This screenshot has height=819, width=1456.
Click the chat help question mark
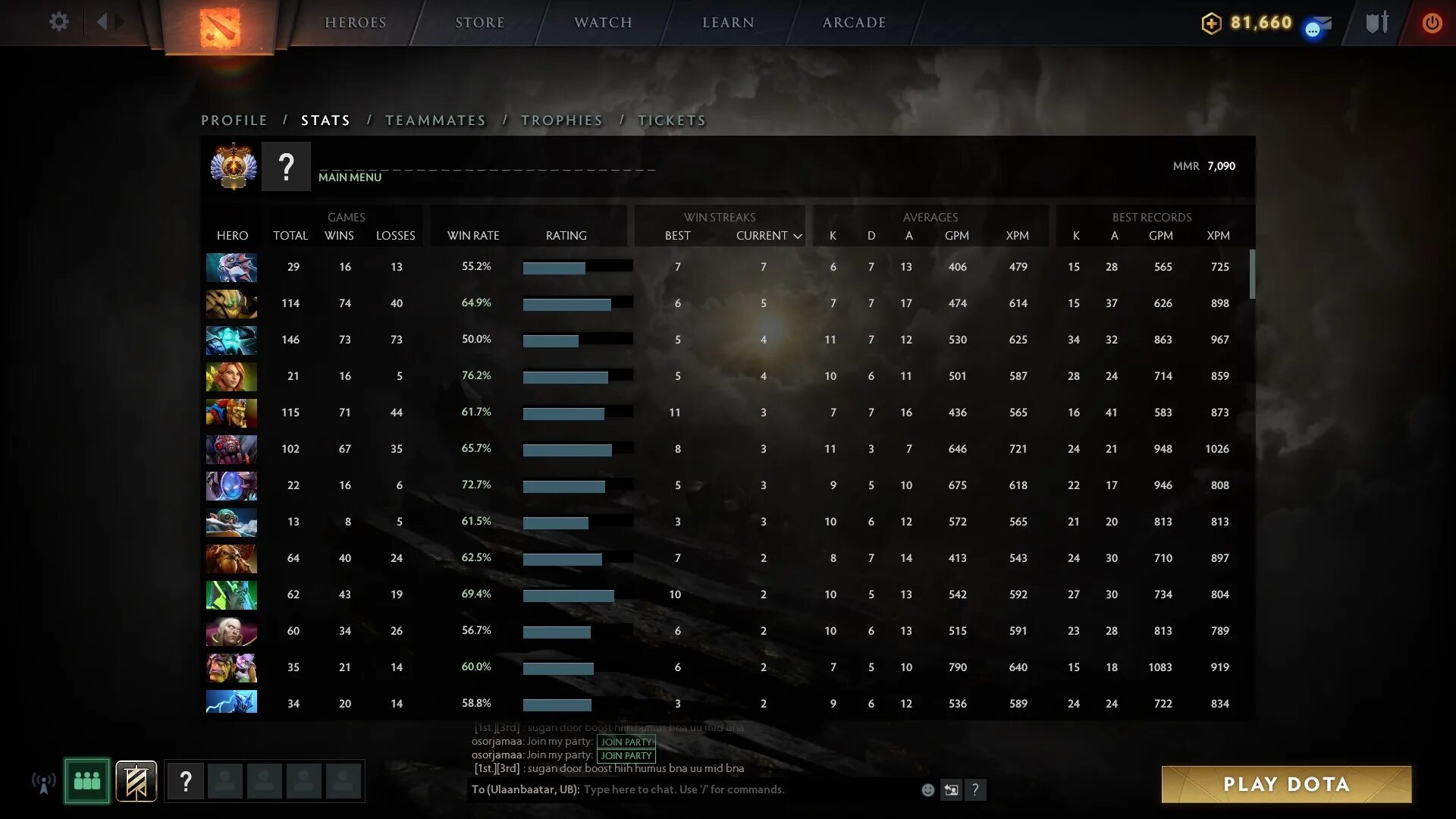tap(975, 790)
